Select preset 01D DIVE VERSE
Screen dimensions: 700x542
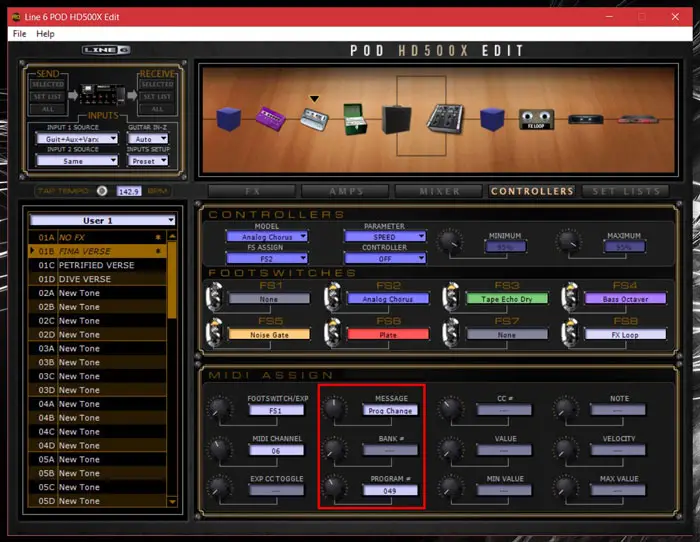click(97, 279)
